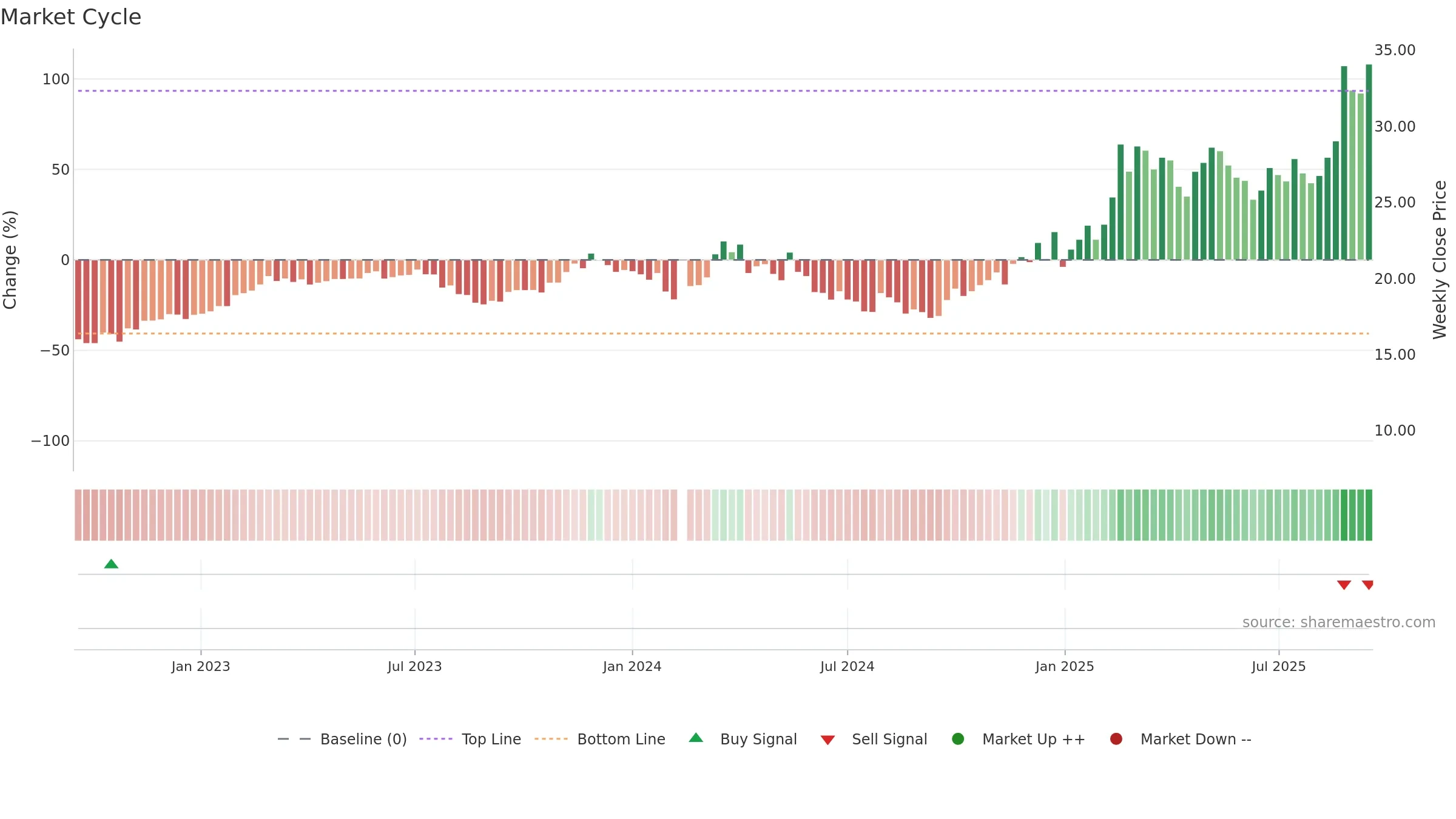Click the red Sell Signal triangle in legend
This screenshot has width=1456, height=819.
(x=827, y=740)
